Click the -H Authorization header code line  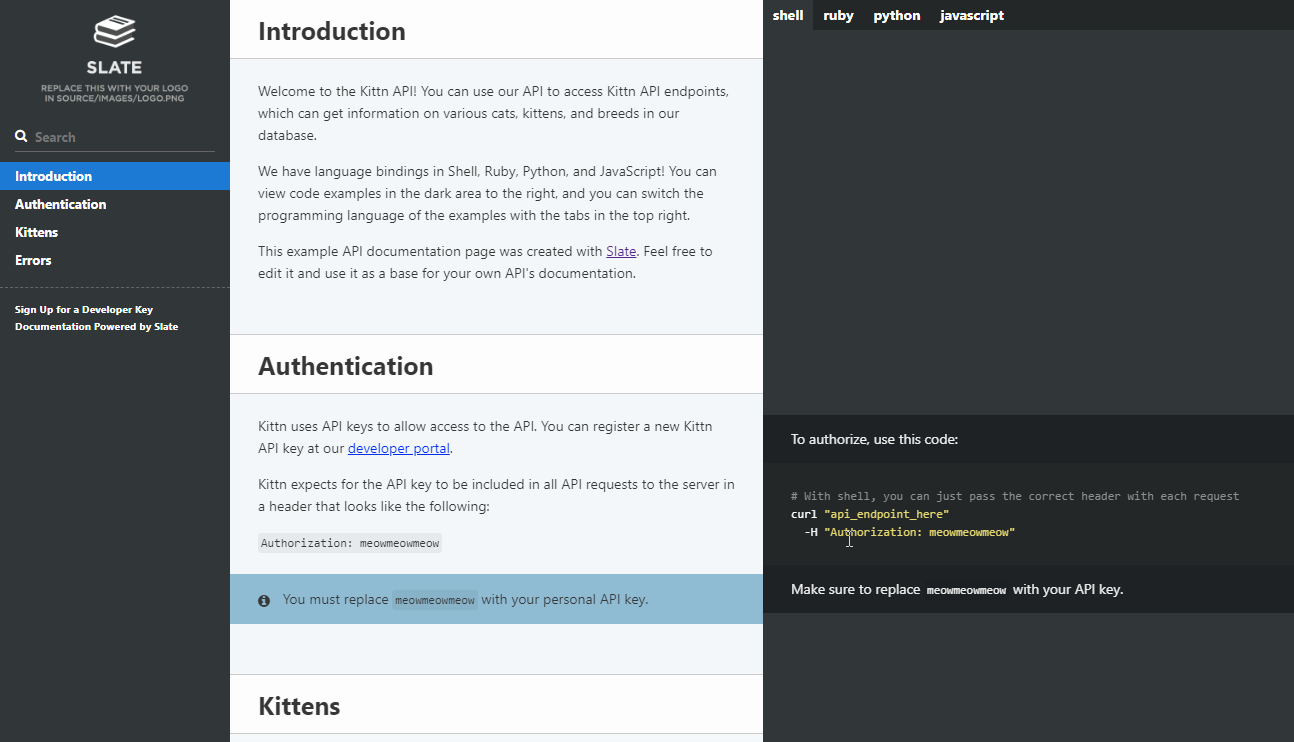[910, 532]
